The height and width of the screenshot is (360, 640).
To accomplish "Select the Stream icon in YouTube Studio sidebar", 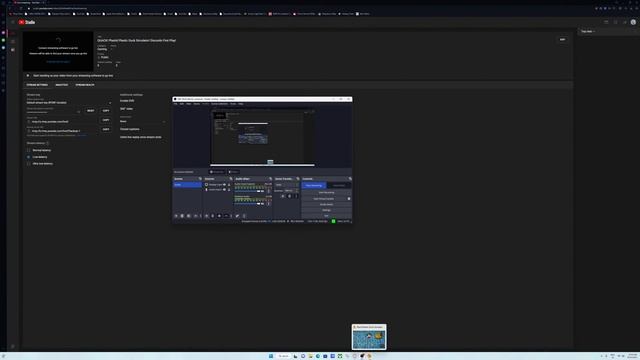I will (x=13, y=33).
